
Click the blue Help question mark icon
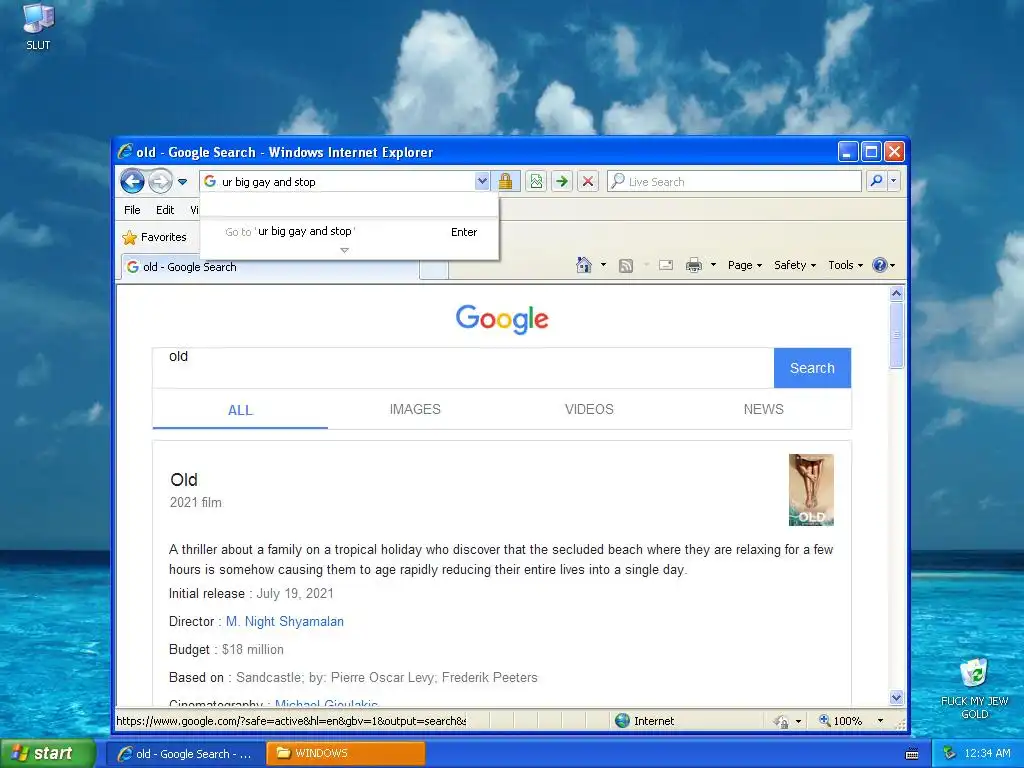[880, 265]
